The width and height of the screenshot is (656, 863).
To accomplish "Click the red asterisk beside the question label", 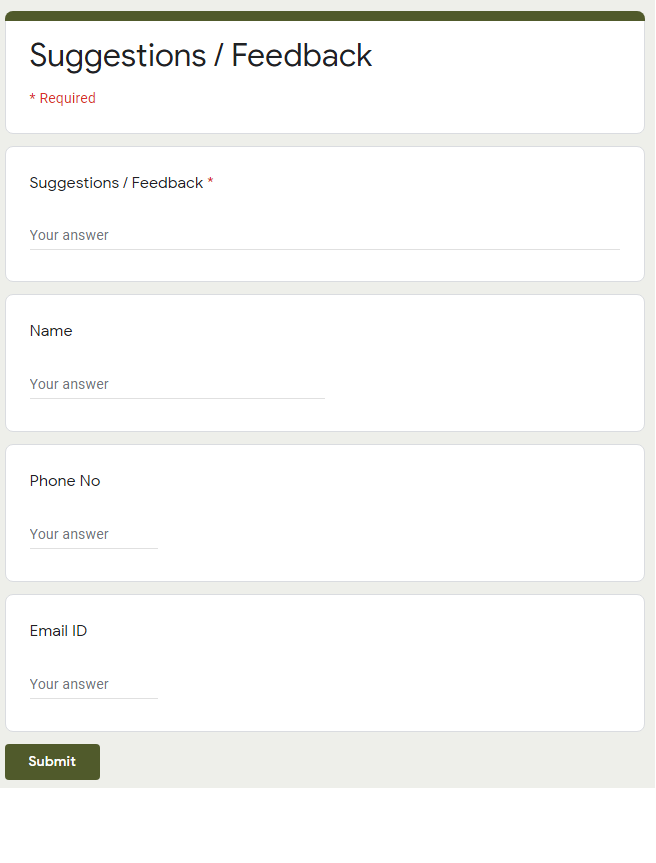I will click(210, 181).
